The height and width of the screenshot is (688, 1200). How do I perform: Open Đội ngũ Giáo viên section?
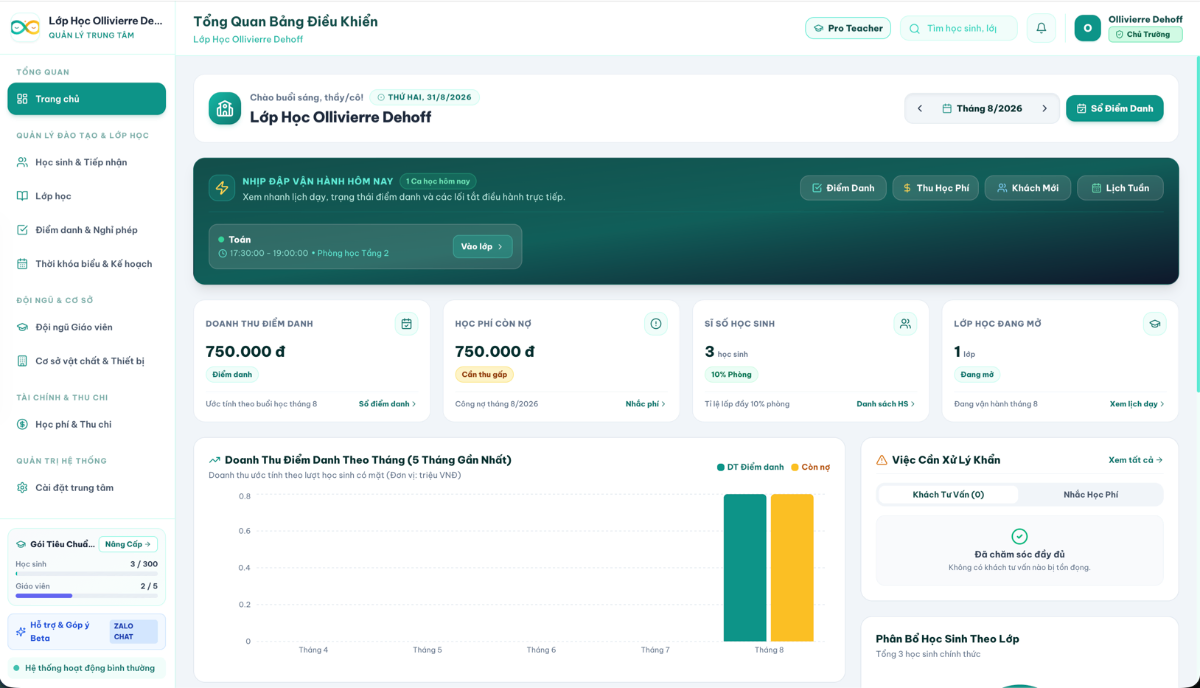[87, 327]
